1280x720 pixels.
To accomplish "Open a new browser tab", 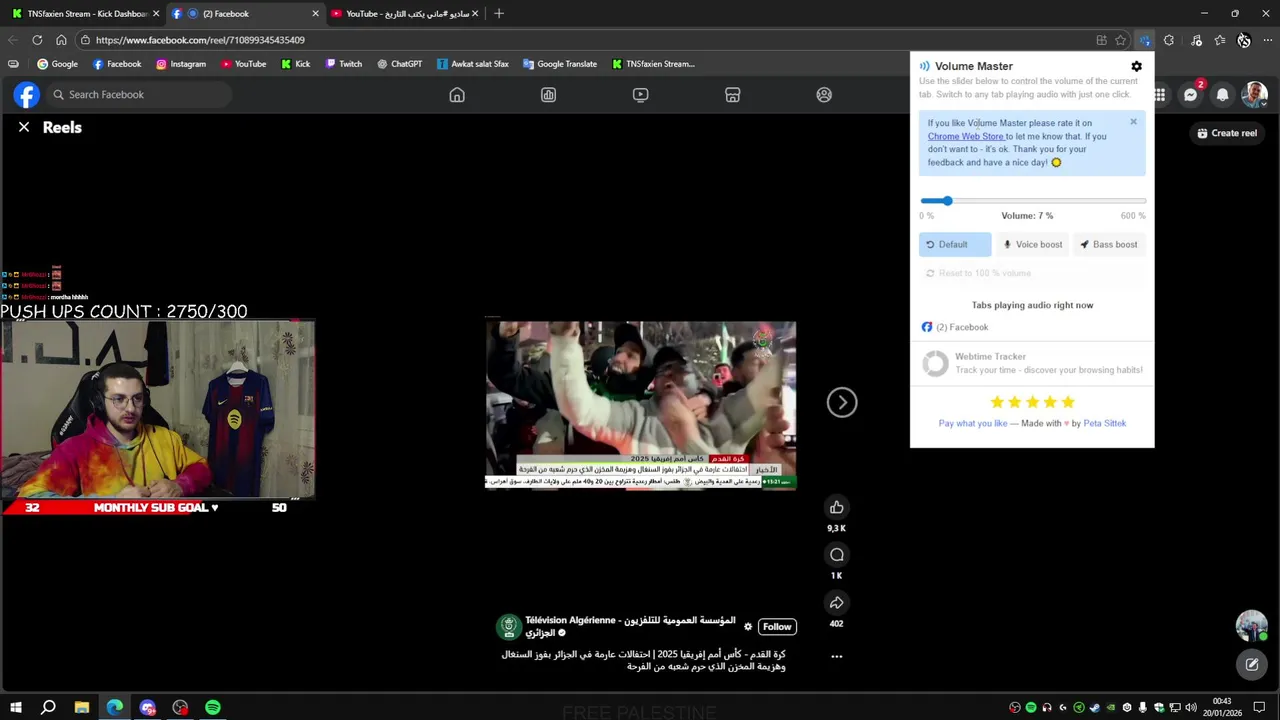I will [x=499, y=14].
